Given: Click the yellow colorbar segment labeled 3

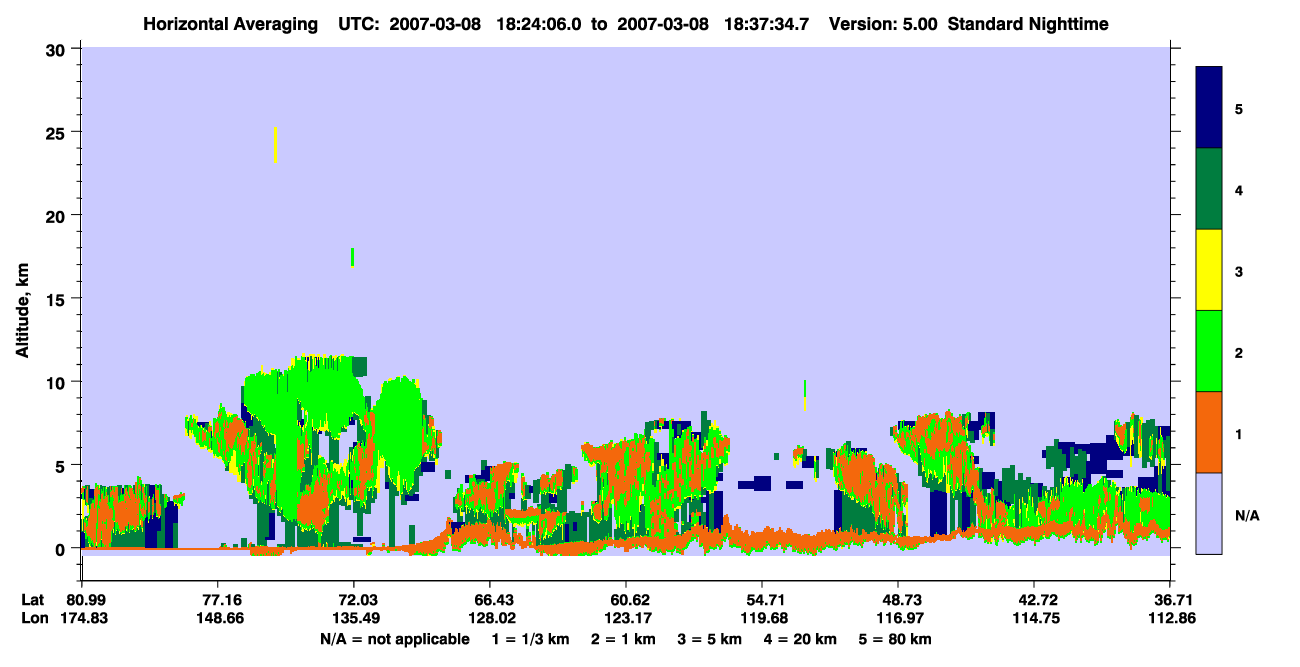Looking at the screenshot, I should pos(1209,270).
